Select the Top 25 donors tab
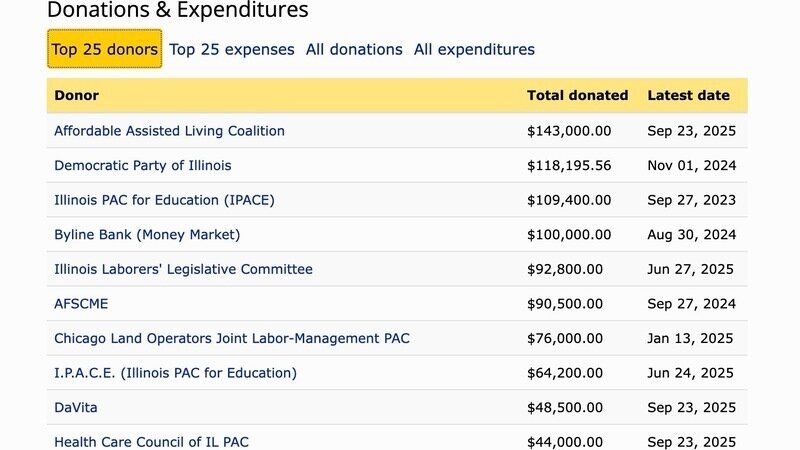Viewport: 800px width, 450px height. tap(105, 49)
